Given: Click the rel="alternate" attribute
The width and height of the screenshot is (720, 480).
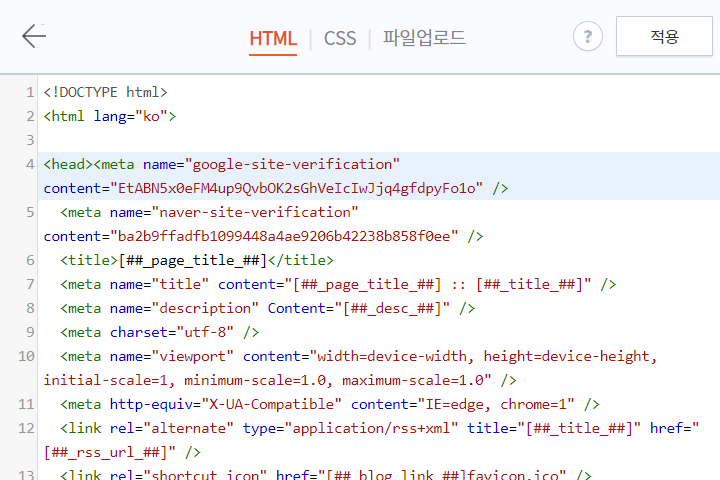Looking at the screenshot, I should pyautogui.click(x=172, y=428).
